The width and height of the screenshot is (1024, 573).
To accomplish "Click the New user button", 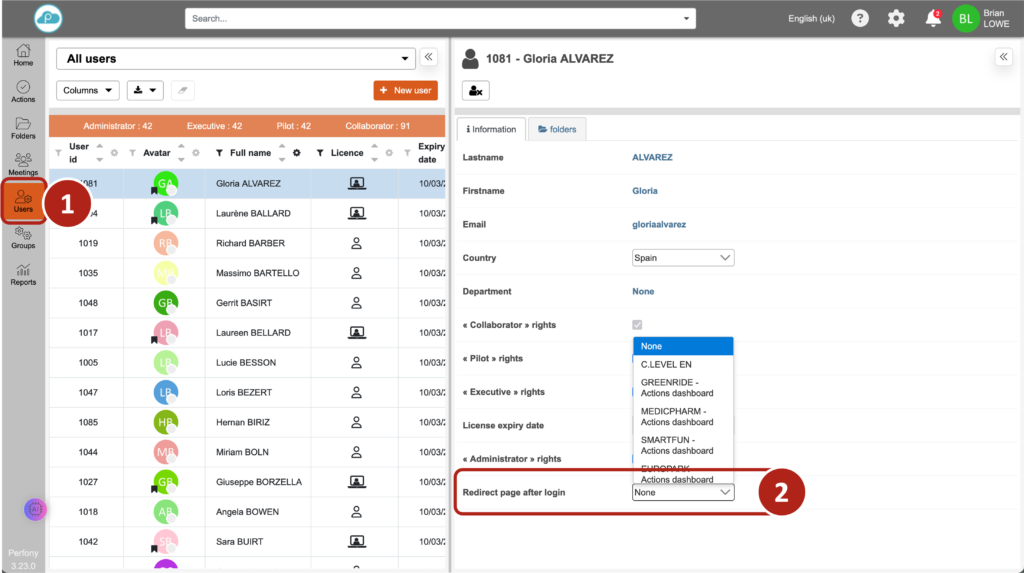I will click(x=405, y=90).
